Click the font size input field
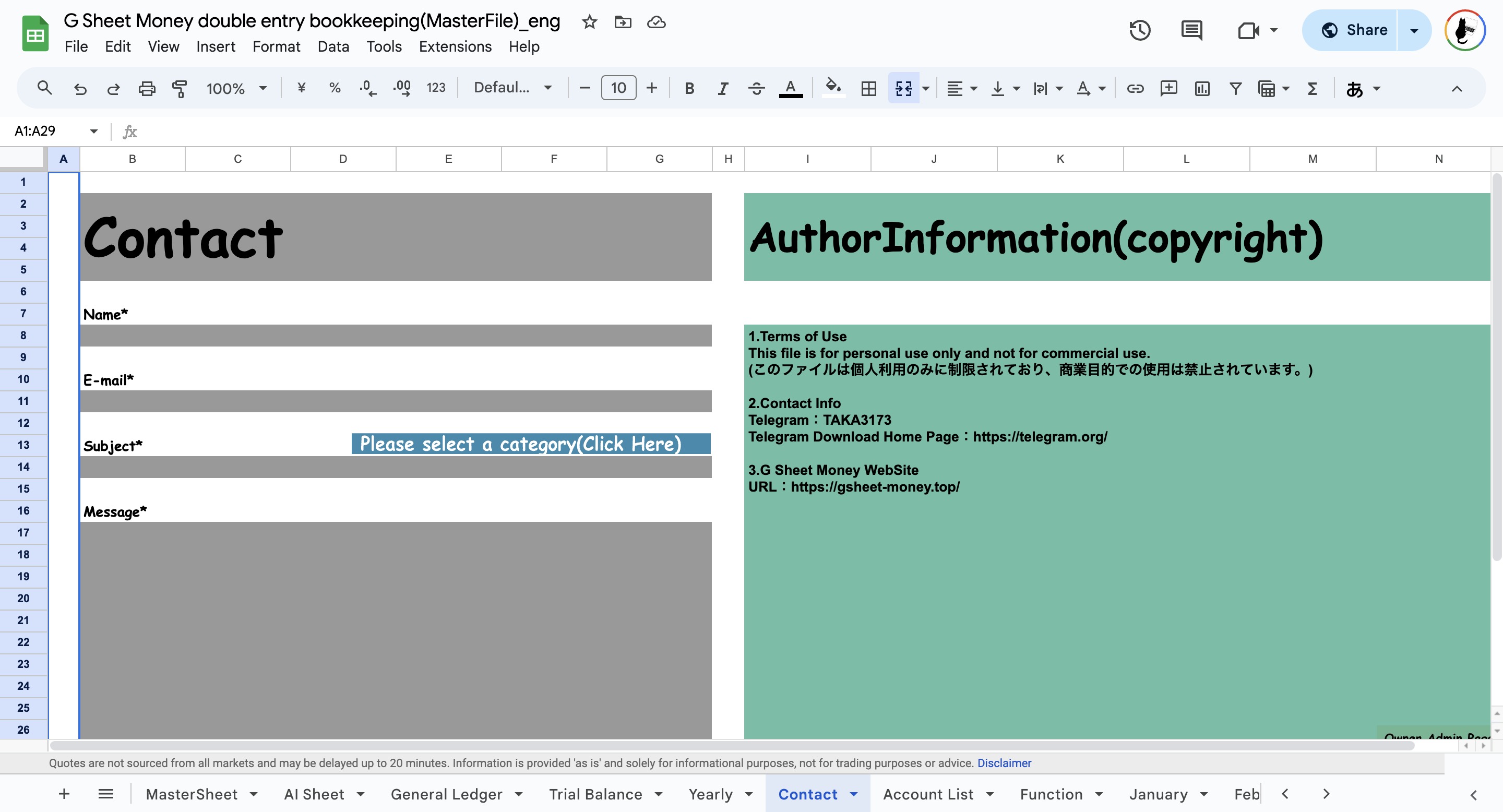The width and height of the screenshot is (1503, 812). (x=618, y=88)
